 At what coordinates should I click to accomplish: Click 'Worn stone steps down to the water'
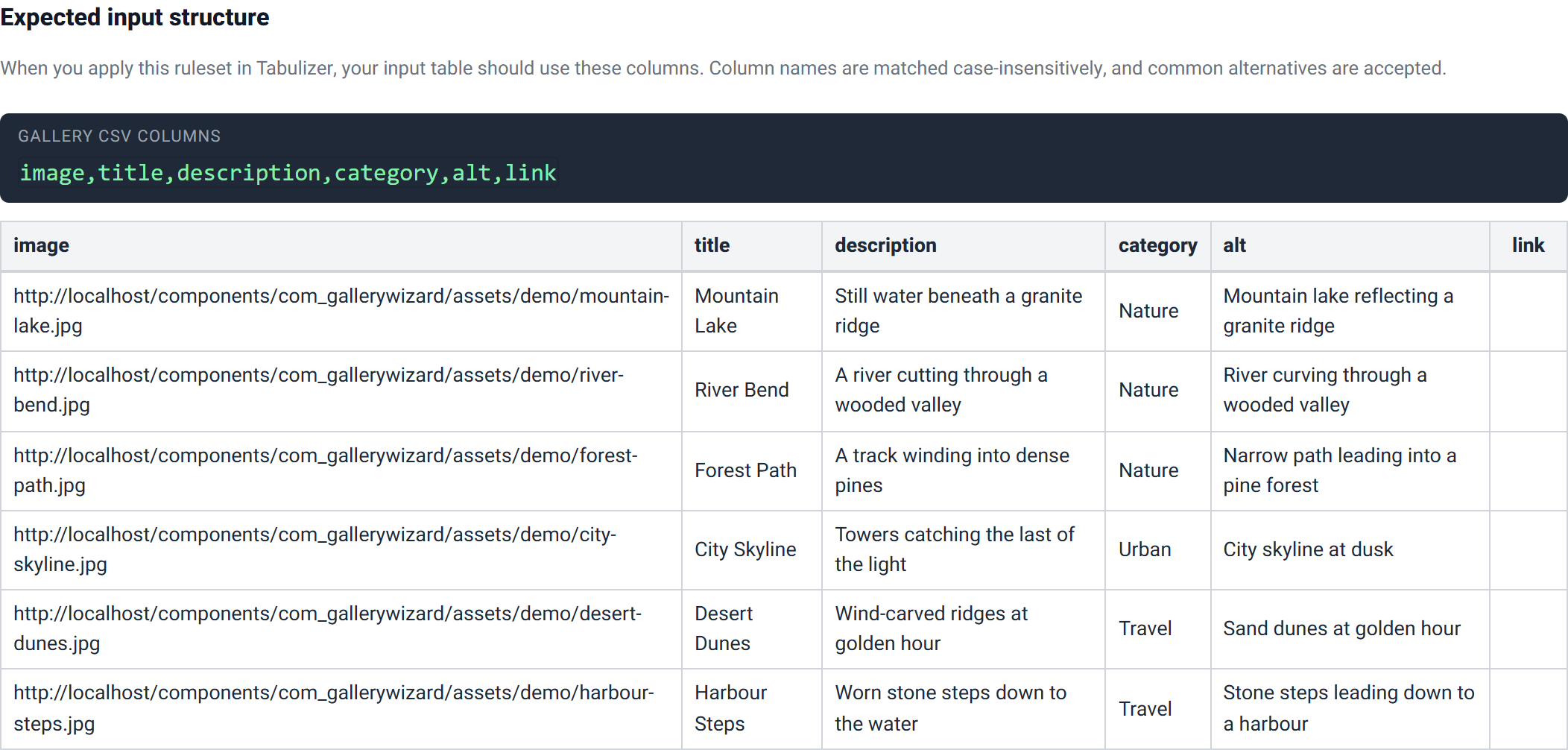950,708
